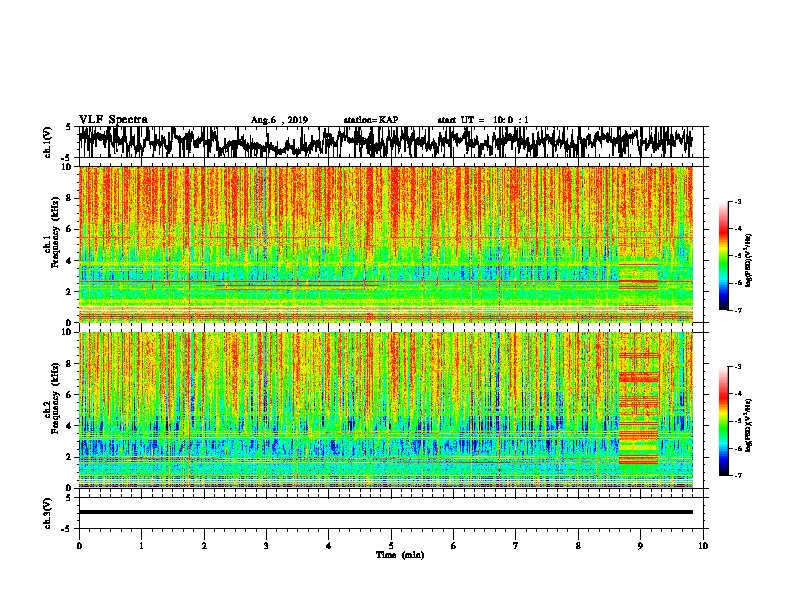Screen dimensions: 792x612
Task: Click time axis tick label "1"
Action: tap(141, 546)
